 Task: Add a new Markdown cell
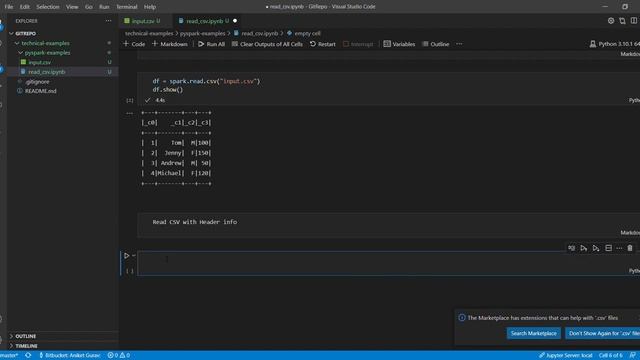click(x=170, y=44)
